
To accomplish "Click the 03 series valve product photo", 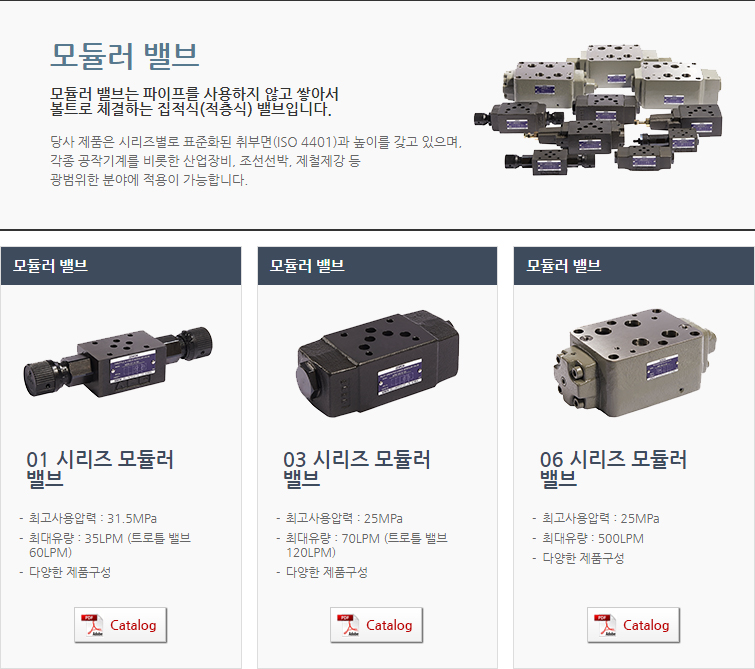I will 378,364.
